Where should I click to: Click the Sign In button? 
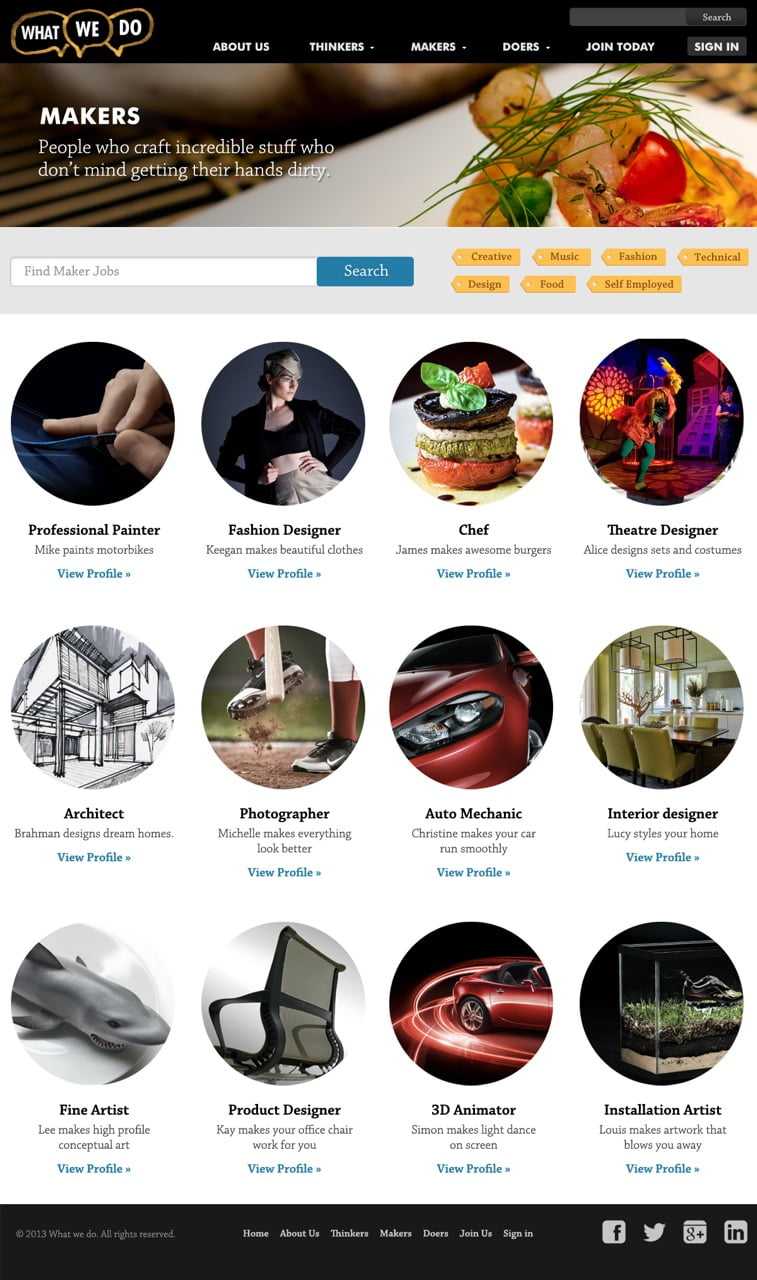click(x=717, y=46)
